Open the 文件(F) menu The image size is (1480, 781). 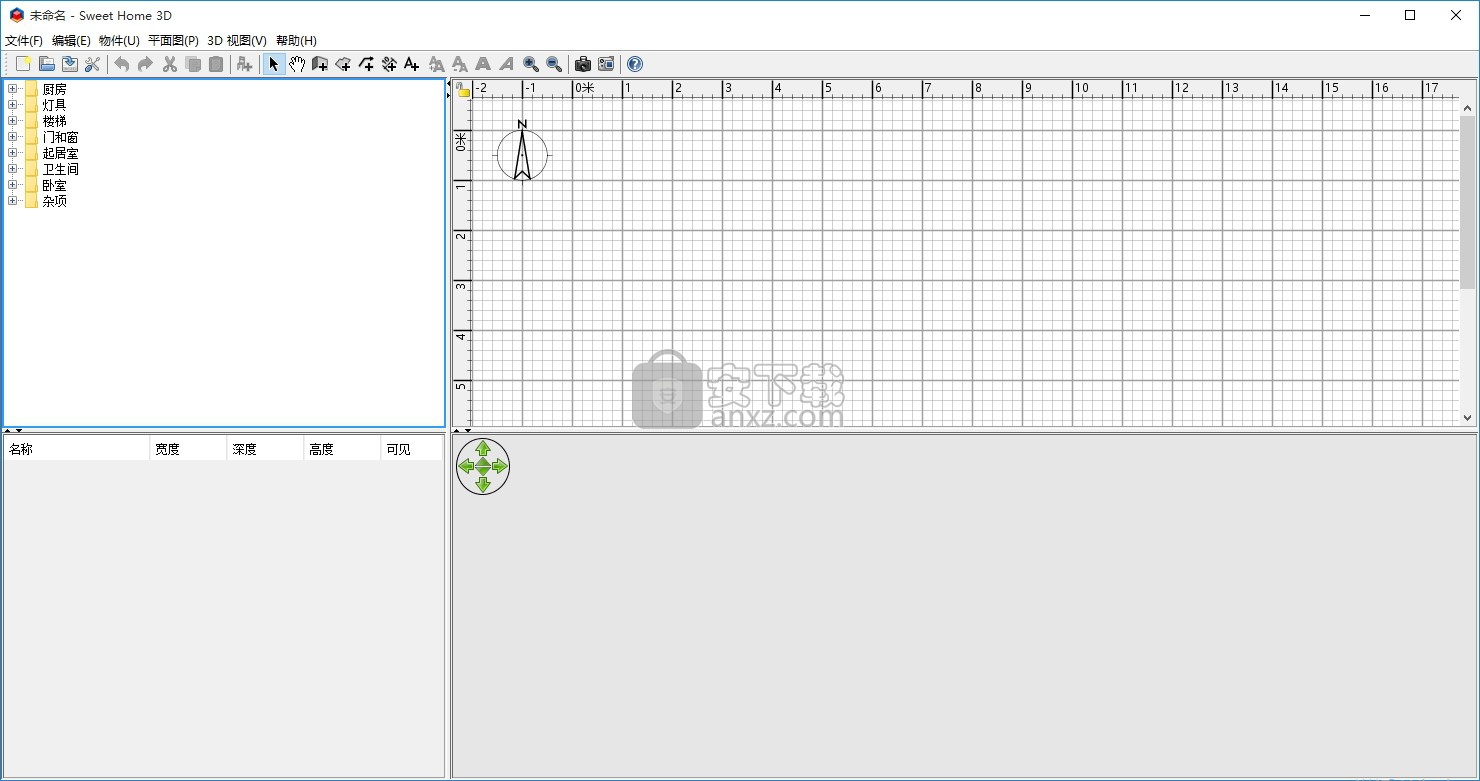click(24, 41)
